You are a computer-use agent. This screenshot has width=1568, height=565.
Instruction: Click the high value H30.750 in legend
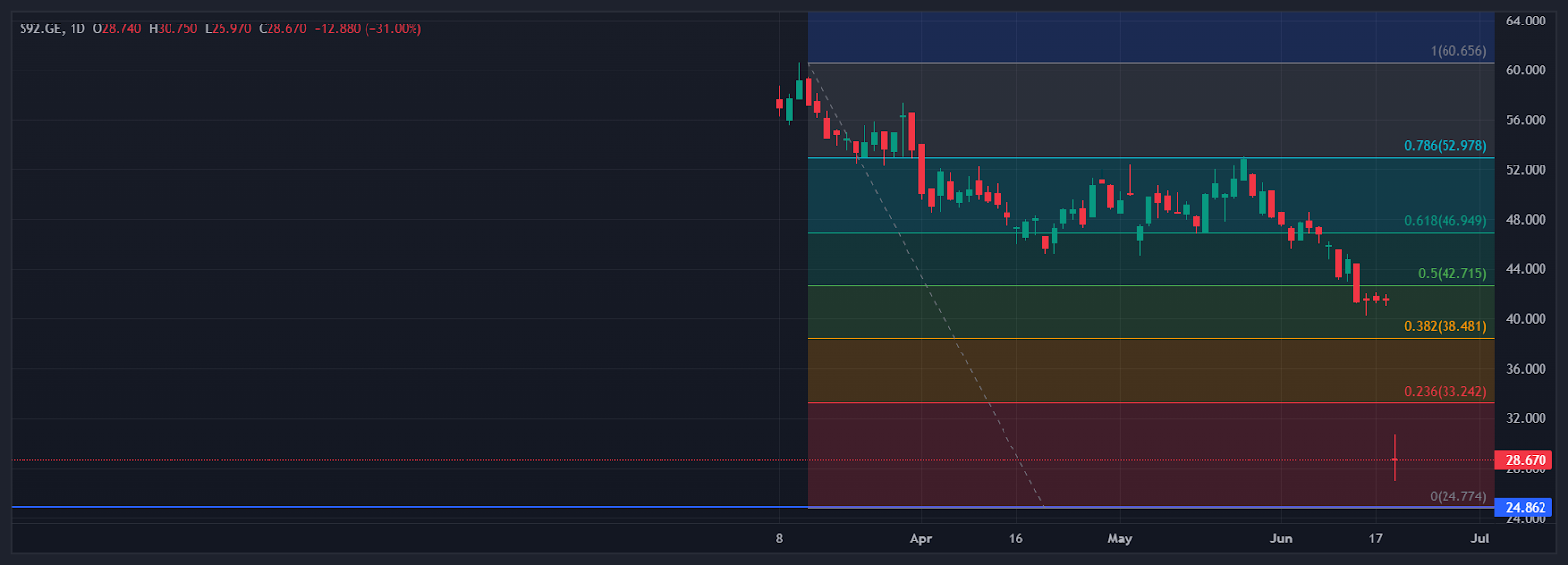coord(172,29)
